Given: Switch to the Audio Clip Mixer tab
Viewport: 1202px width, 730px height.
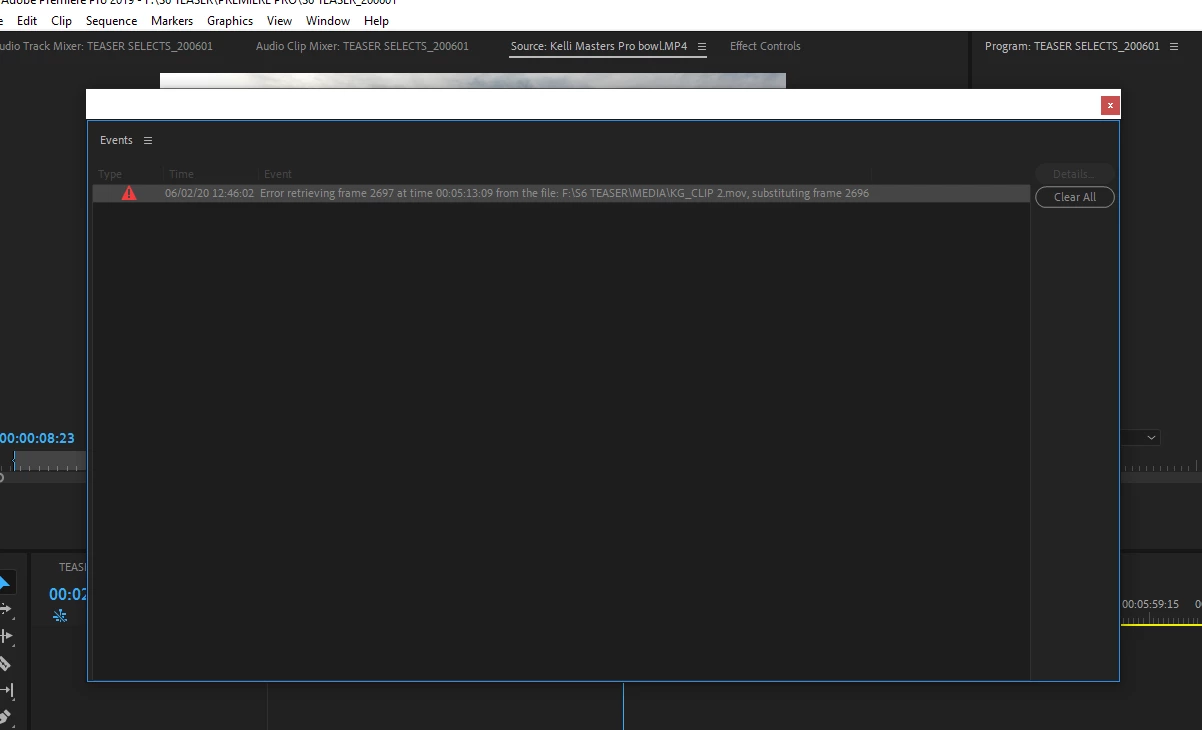Looking at the screenshot, I should pyautogui.click(x=362, y=46).
